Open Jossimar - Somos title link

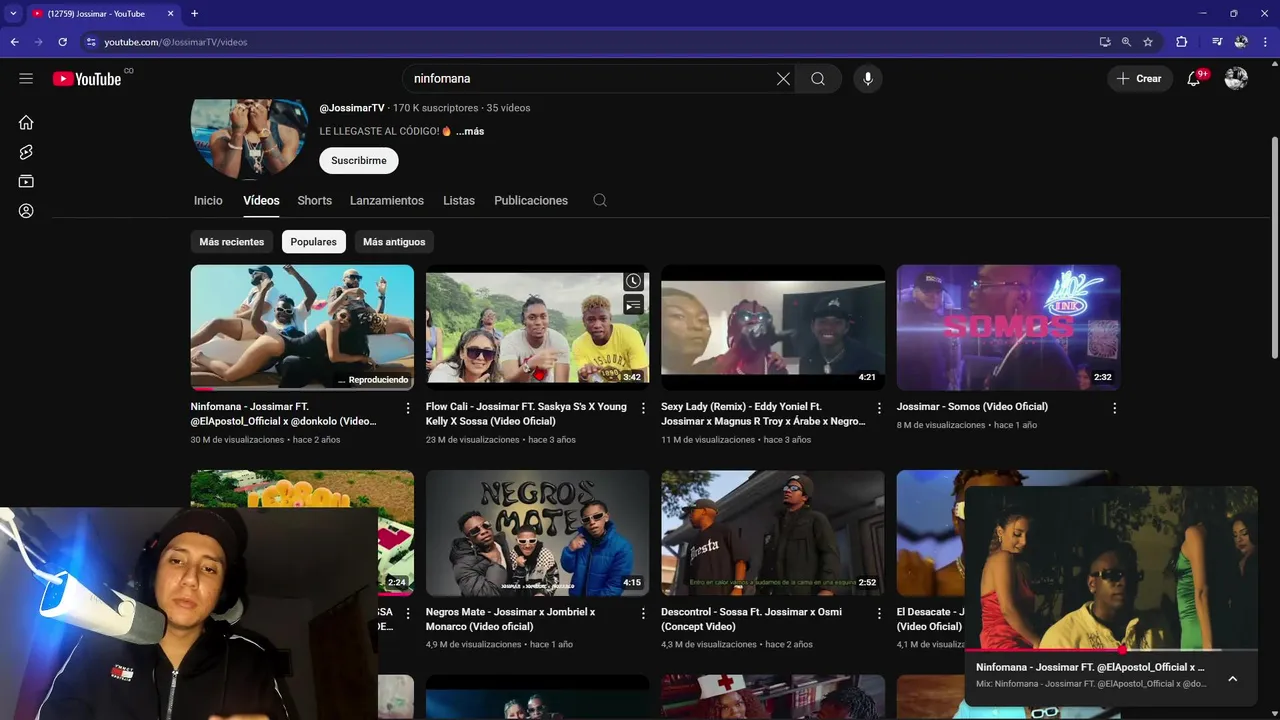pos(972,407)
